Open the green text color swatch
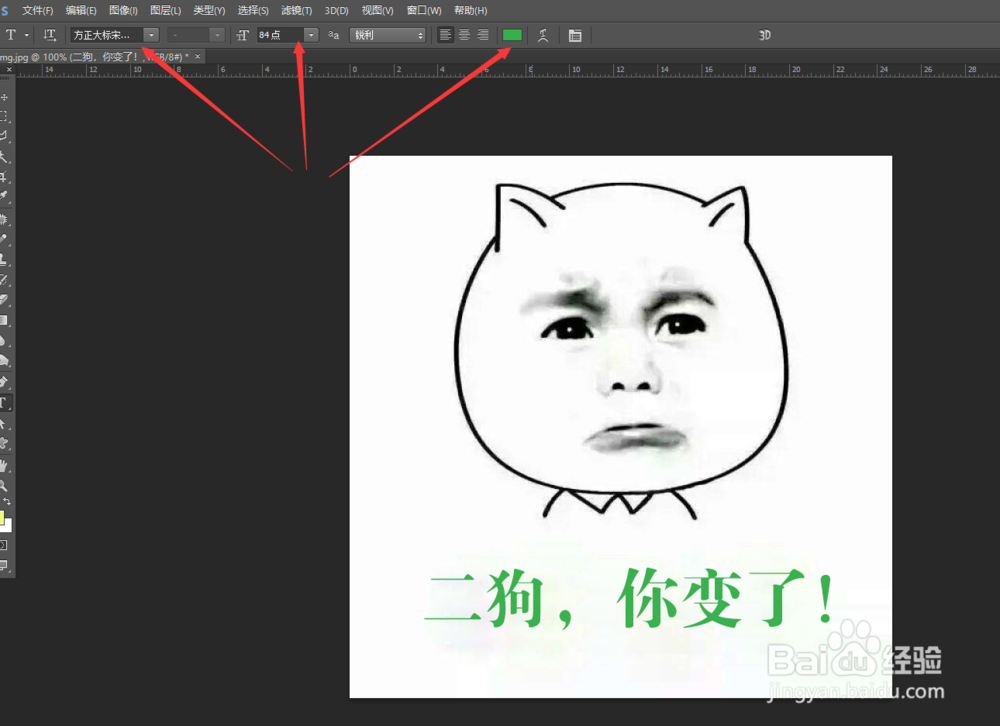1000x726 pixels. [512, 35]
